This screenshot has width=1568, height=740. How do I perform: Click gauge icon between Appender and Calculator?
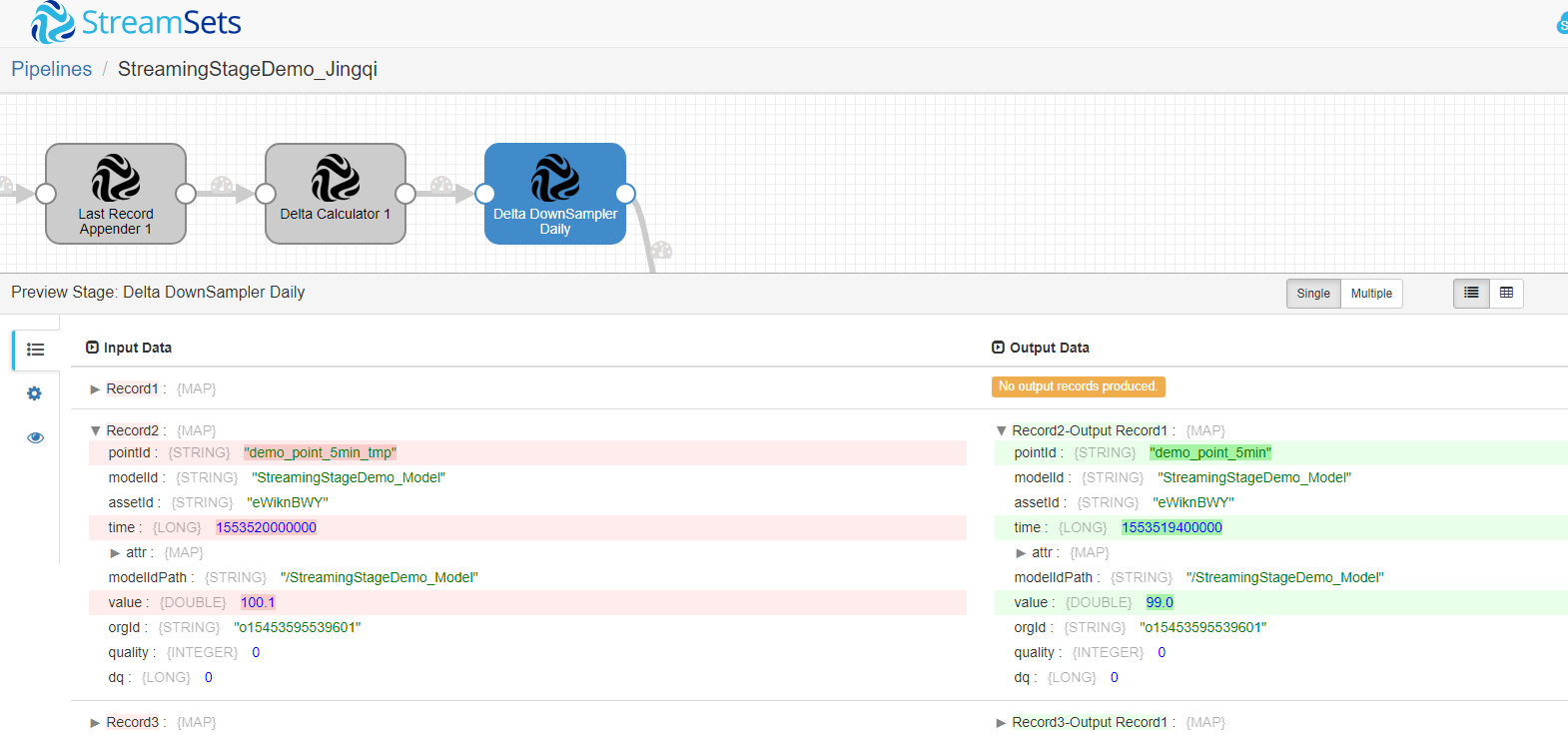222,185
